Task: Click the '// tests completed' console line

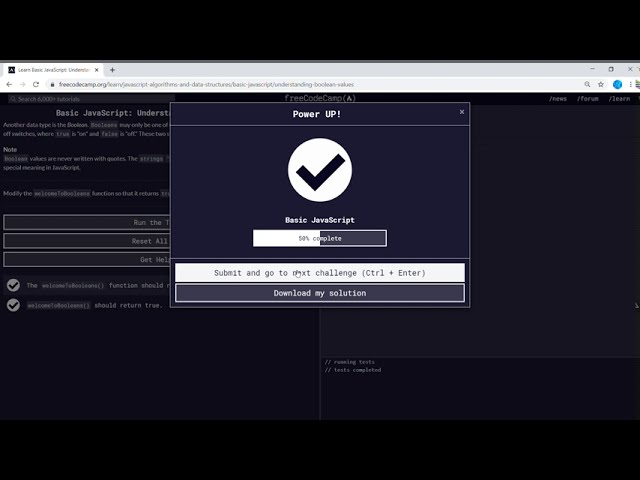Action: click(353, 370)
